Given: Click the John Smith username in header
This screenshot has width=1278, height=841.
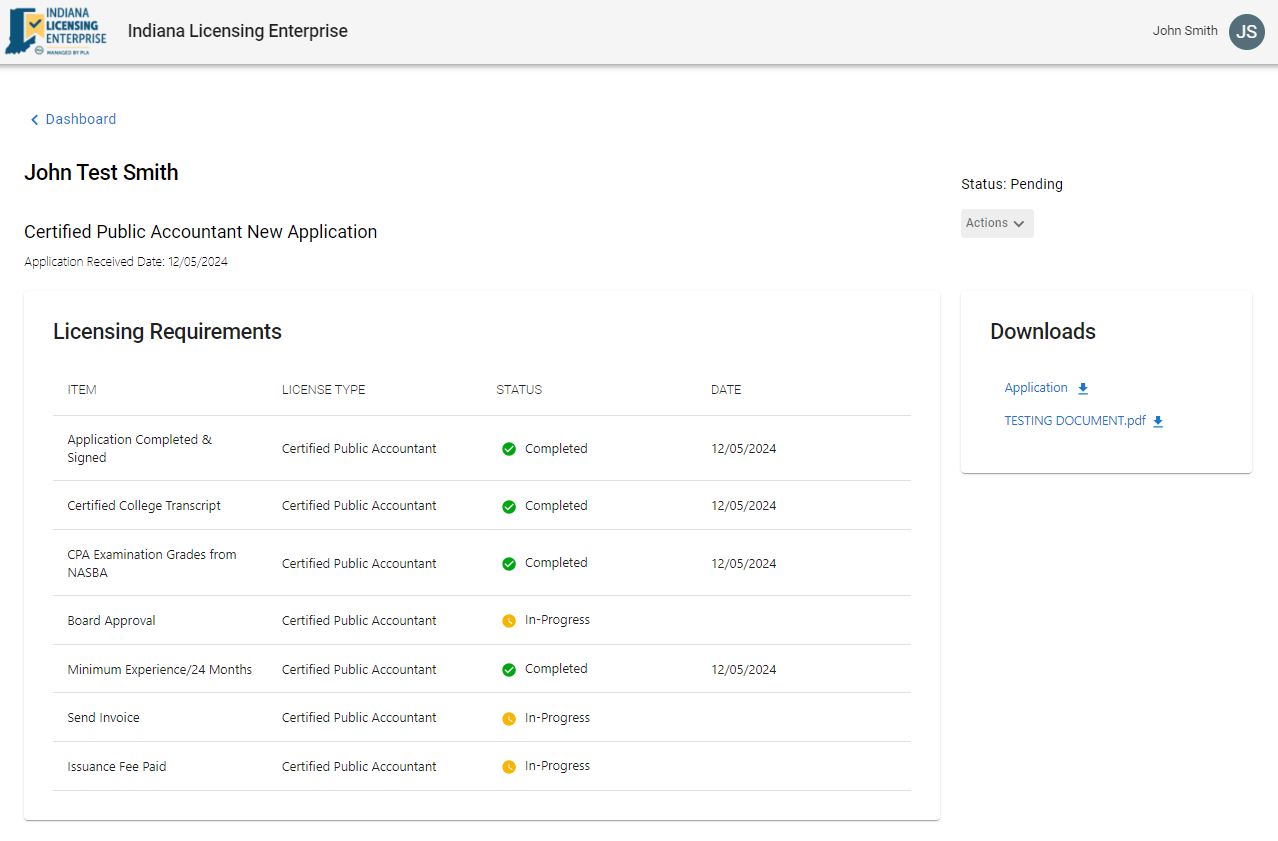Looking at the screenshot, I should (x=1184, y=31).
